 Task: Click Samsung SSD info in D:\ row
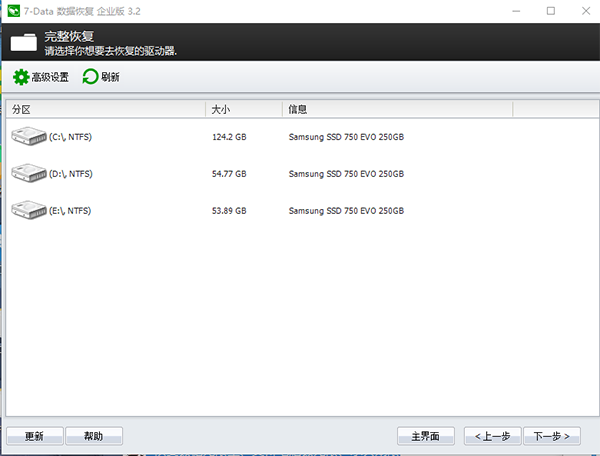(x=346, y=174)
